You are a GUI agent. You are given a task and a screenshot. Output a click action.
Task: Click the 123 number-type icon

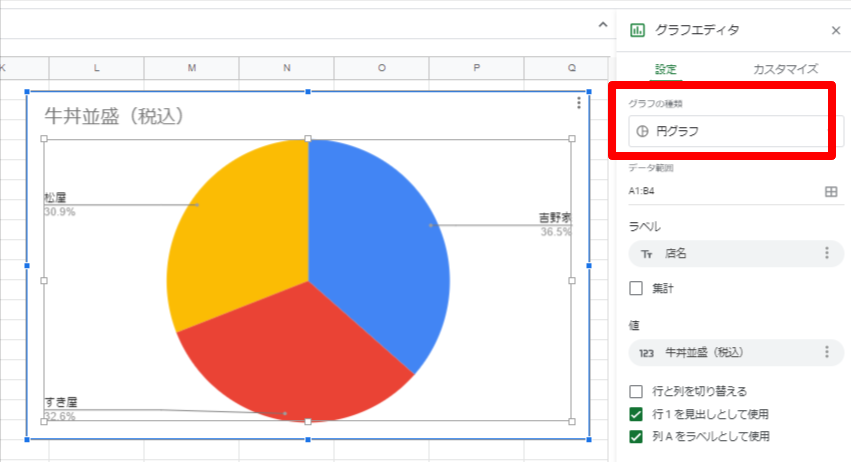(x=646, y=353)
